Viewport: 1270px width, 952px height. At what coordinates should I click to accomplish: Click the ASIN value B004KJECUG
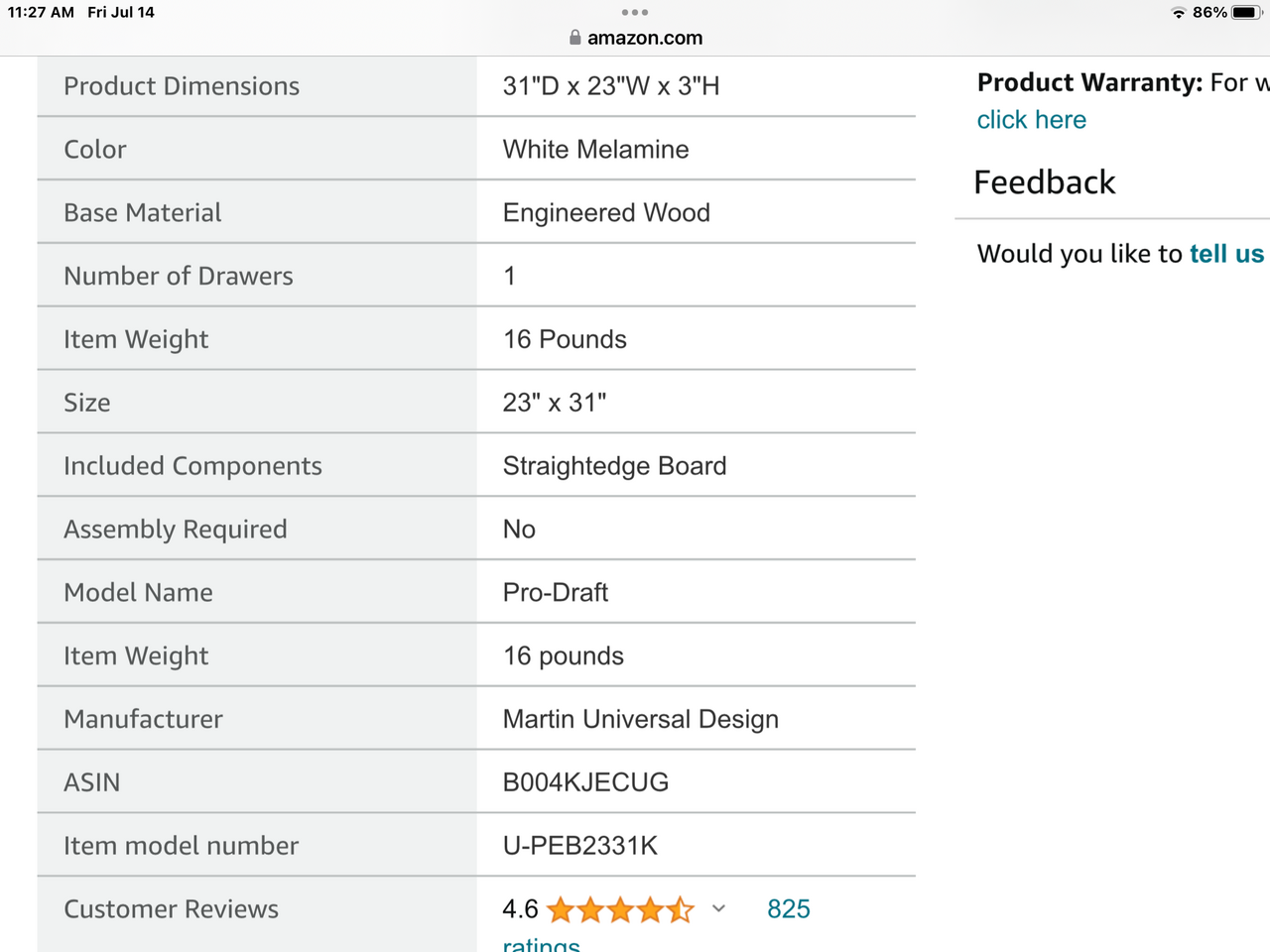(x=585, y=782)
